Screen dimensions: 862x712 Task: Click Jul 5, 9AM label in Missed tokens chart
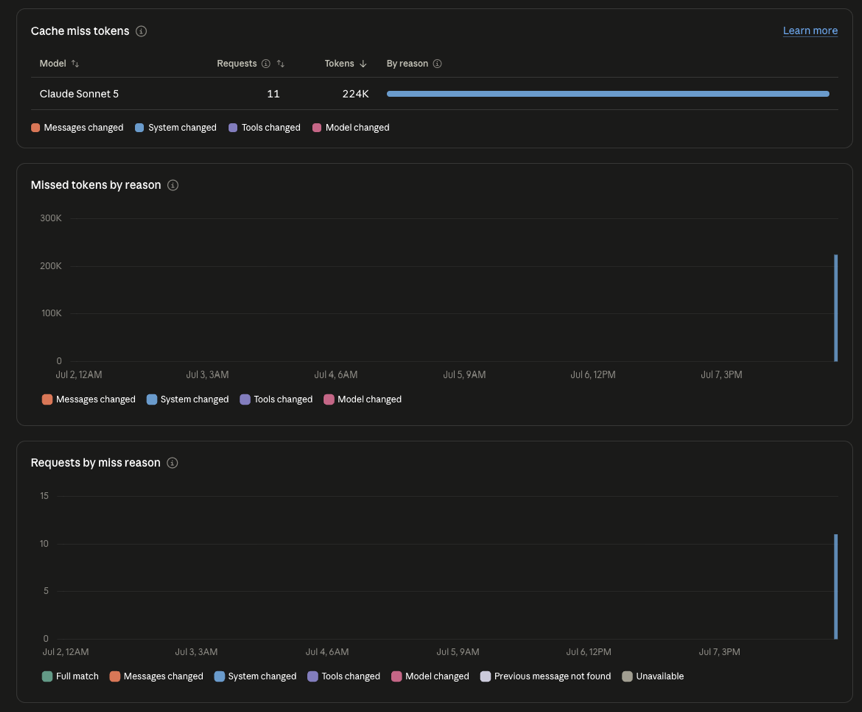(x=465, y=375)
